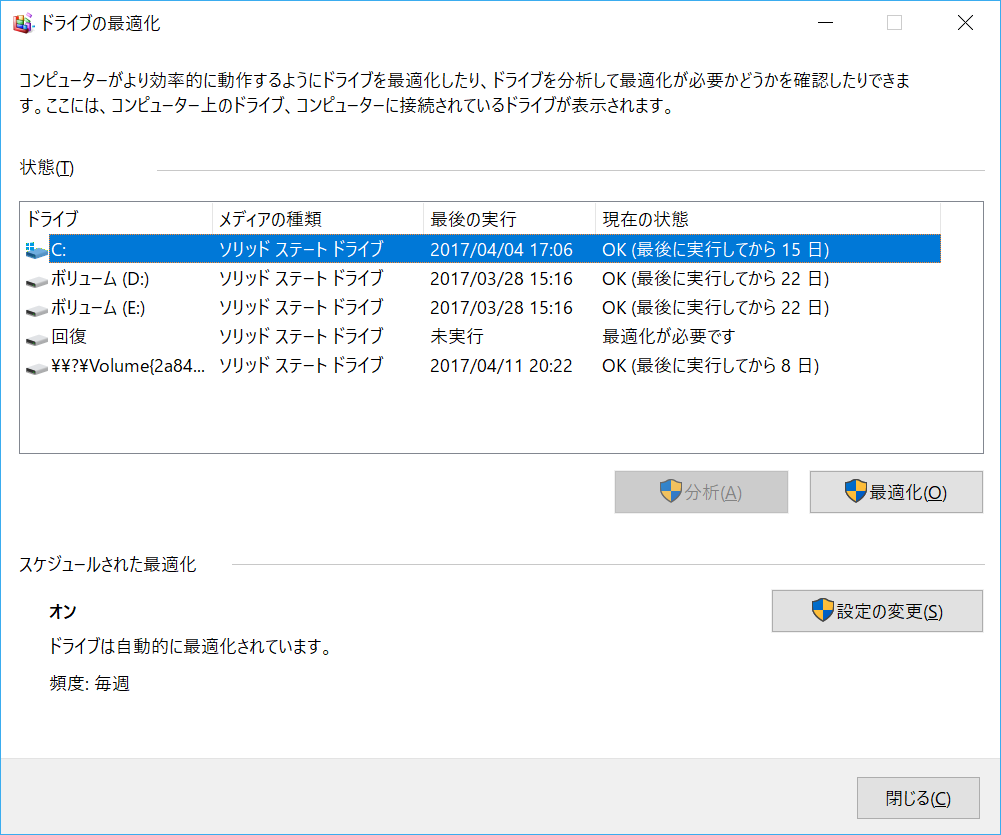Click the ¥¥?¥Volume drive icon
Image resolution: width=1001 pixels, height=835 pixels.
[x=35, y=366]
